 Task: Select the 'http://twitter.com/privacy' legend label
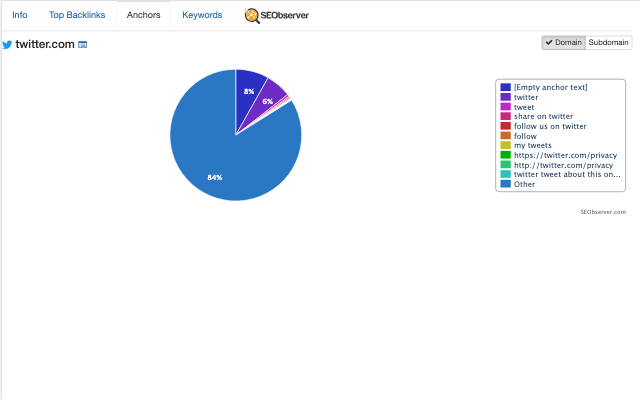(563, 165)
